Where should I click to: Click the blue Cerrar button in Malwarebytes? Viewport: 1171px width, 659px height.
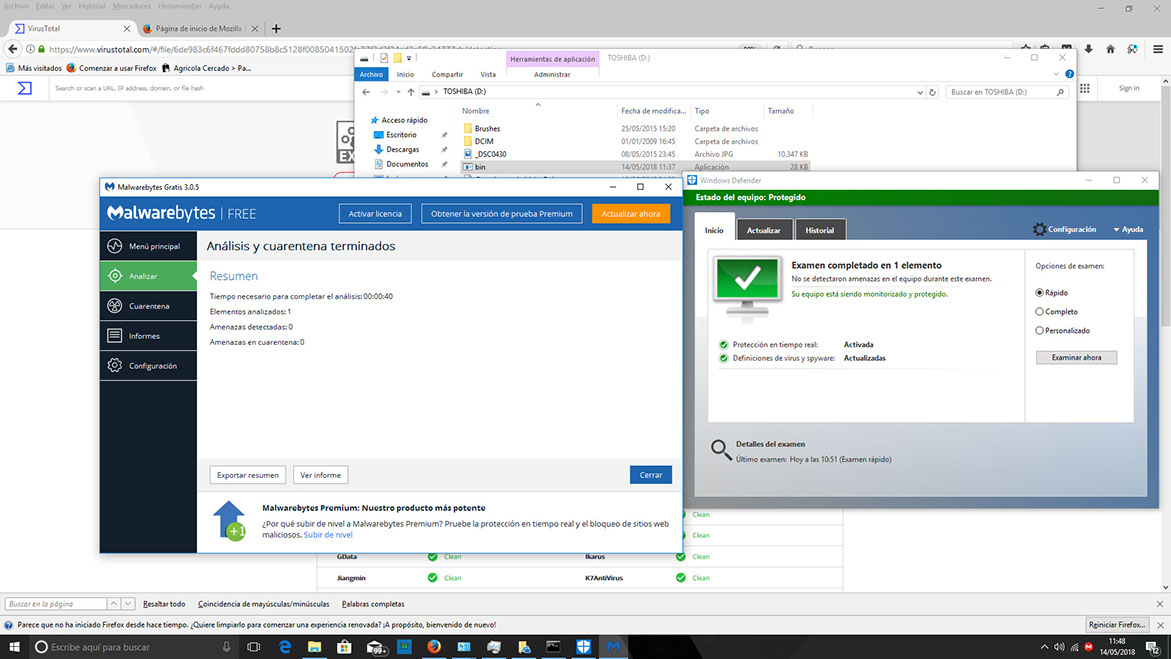click(x=650, y=475)
